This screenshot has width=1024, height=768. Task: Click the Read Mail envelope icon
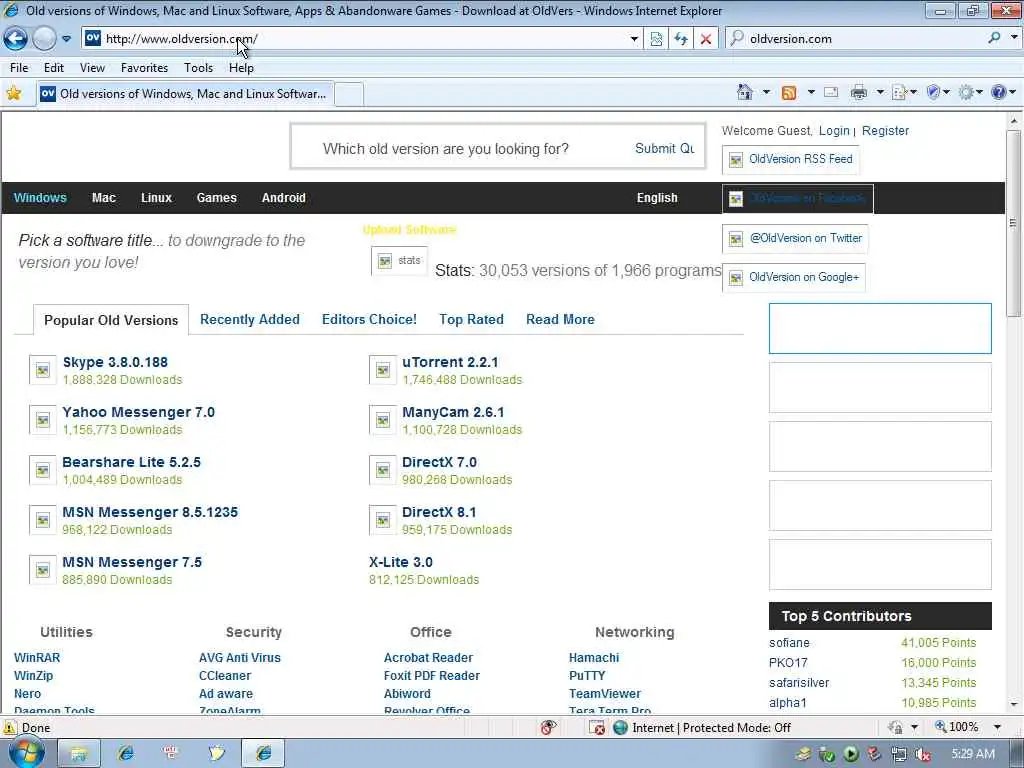831,93
